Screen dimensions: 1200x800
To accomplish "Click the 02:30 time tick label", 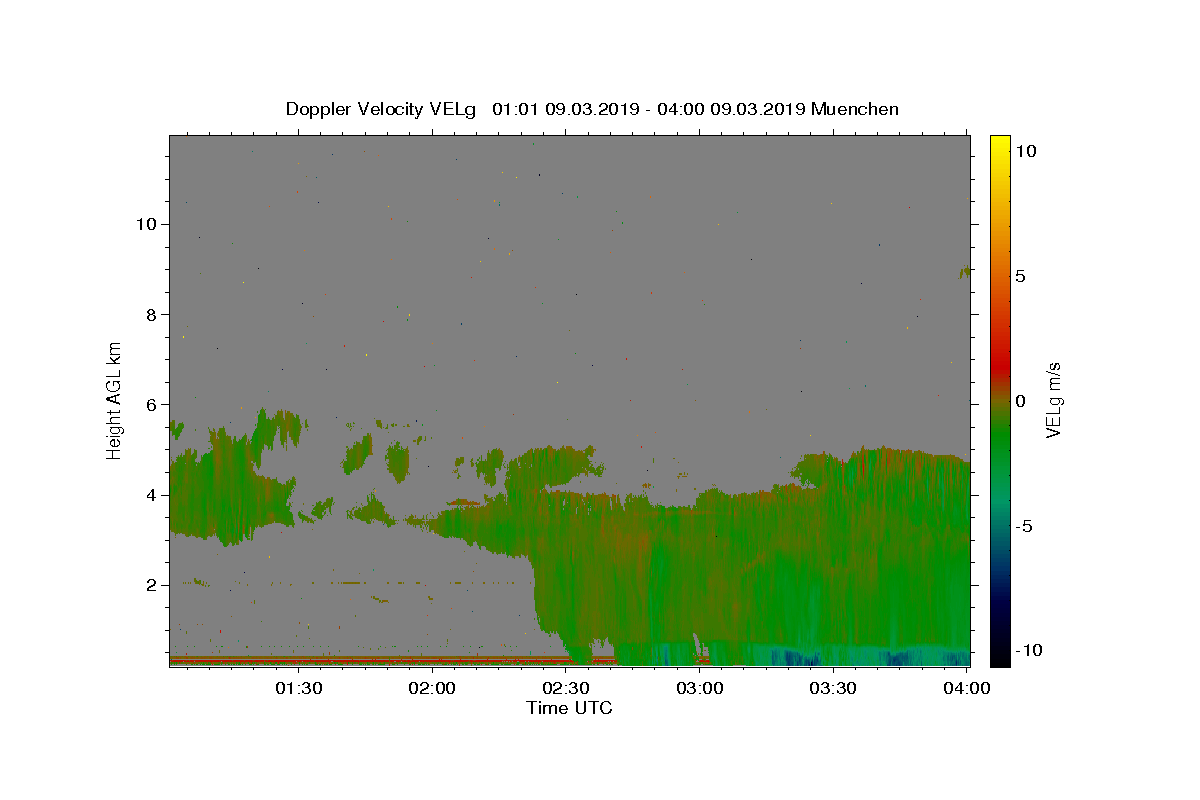I will [x=566, y=688].
